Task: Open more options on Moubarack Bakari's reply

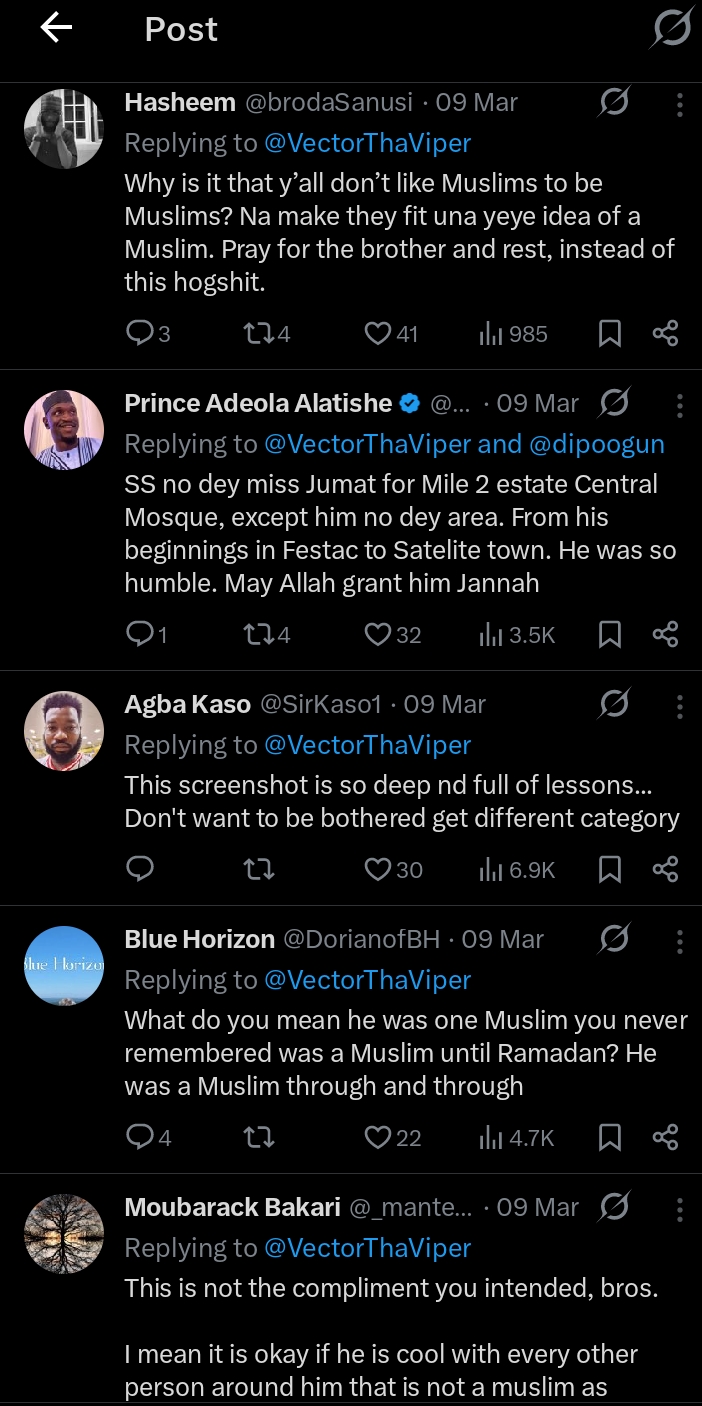Action: click(680, 1208)
